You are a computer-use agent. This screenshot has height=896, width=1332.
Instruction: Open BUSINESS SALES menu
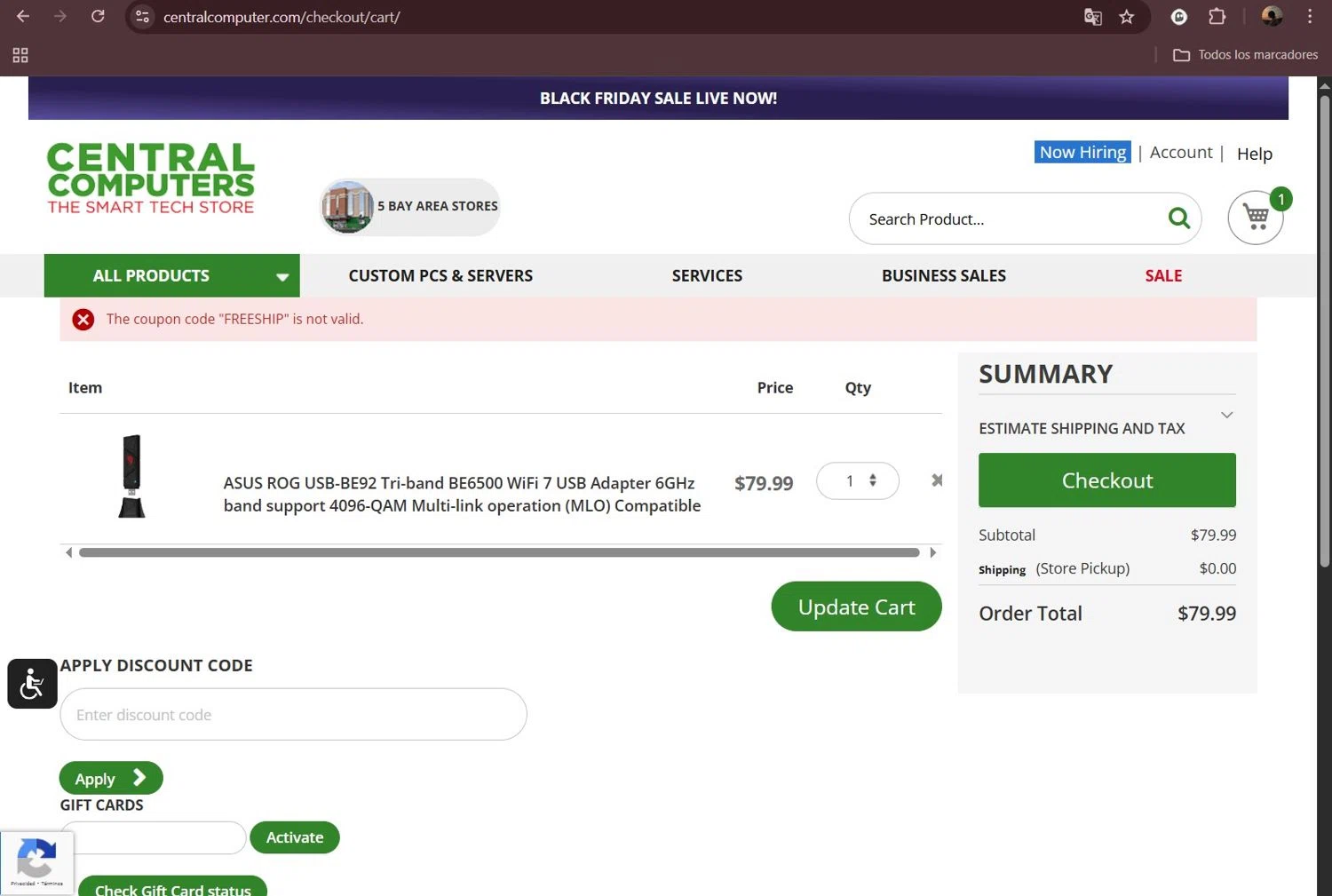(x=944, y=276)
